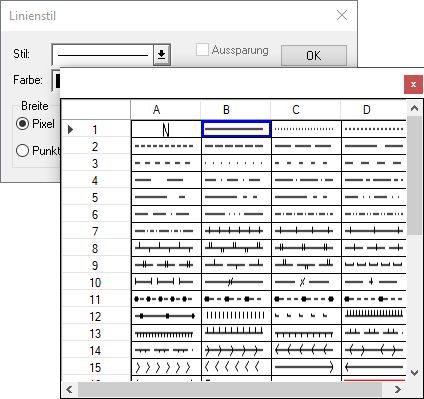
Task: Select the sparse dotted line in cell B3
Action: (236, 163)
